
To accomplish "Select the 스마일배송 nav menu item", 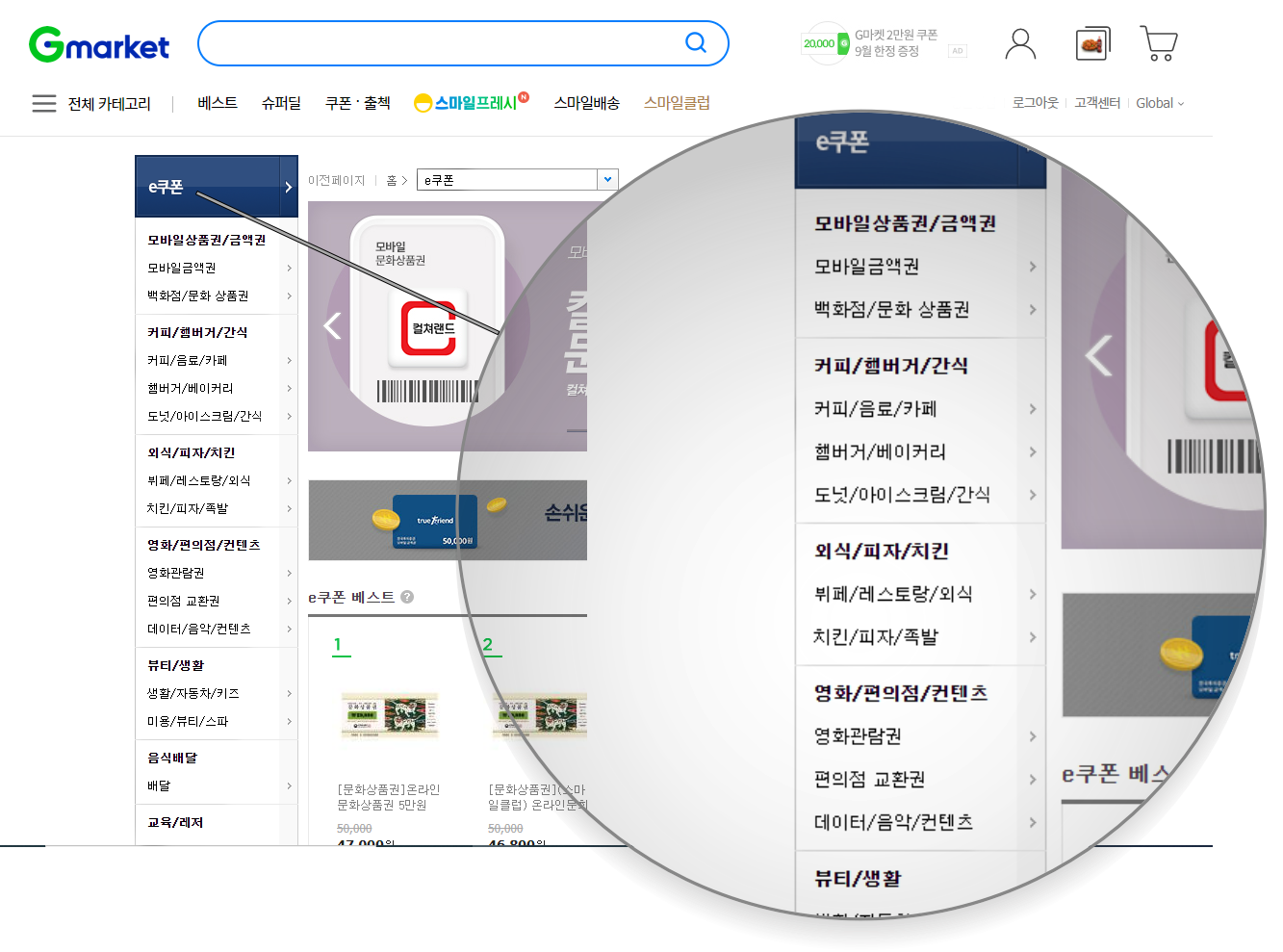I will 586,103.
